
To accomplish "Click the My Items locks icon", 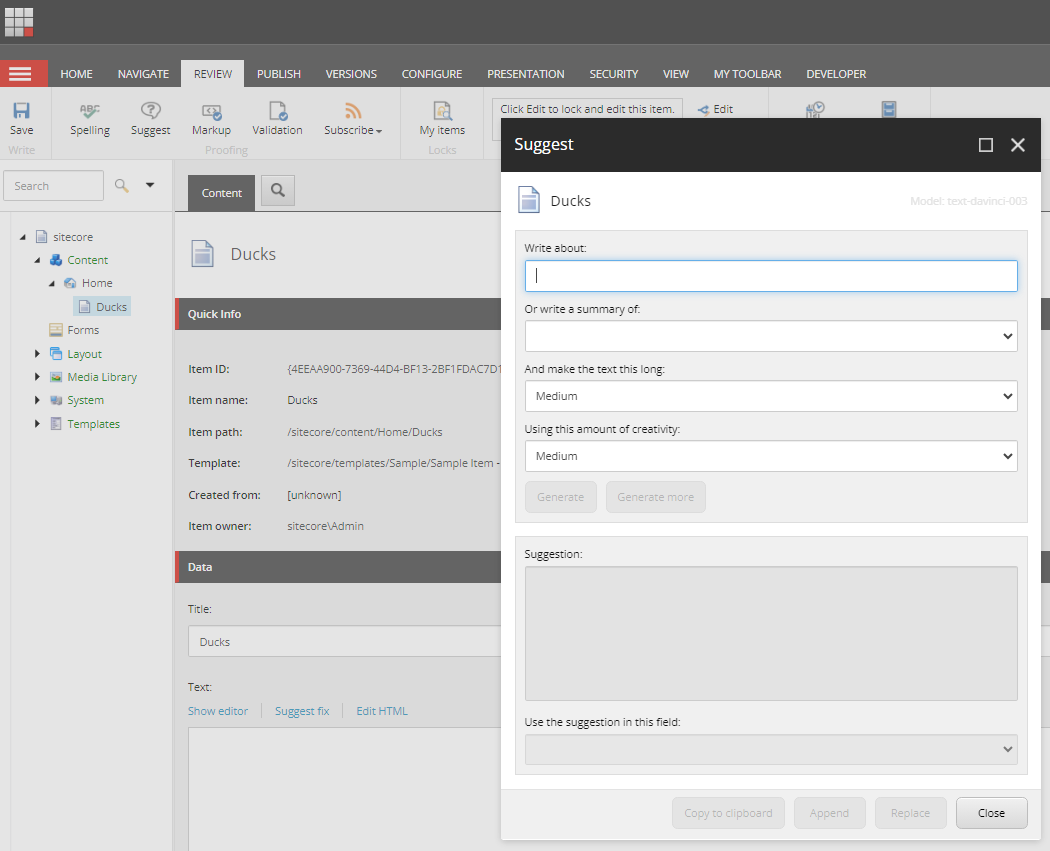I will 442,112.
